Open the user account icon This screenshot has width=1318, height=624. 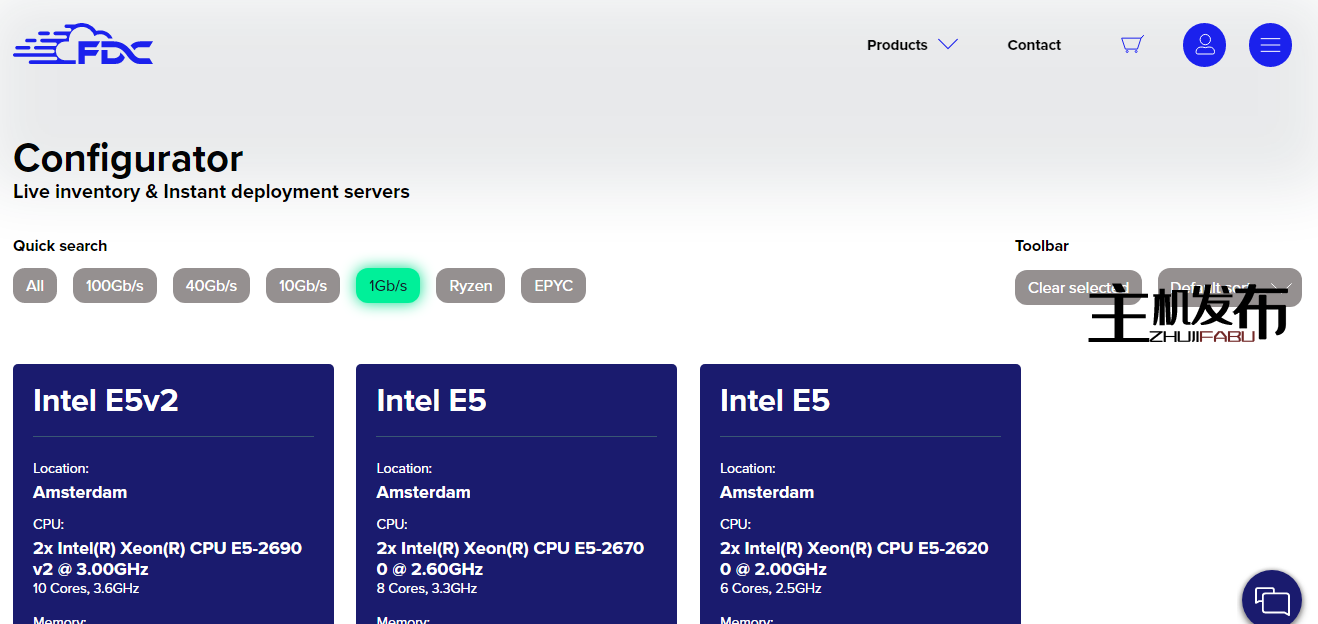(x=1204, y=45)
